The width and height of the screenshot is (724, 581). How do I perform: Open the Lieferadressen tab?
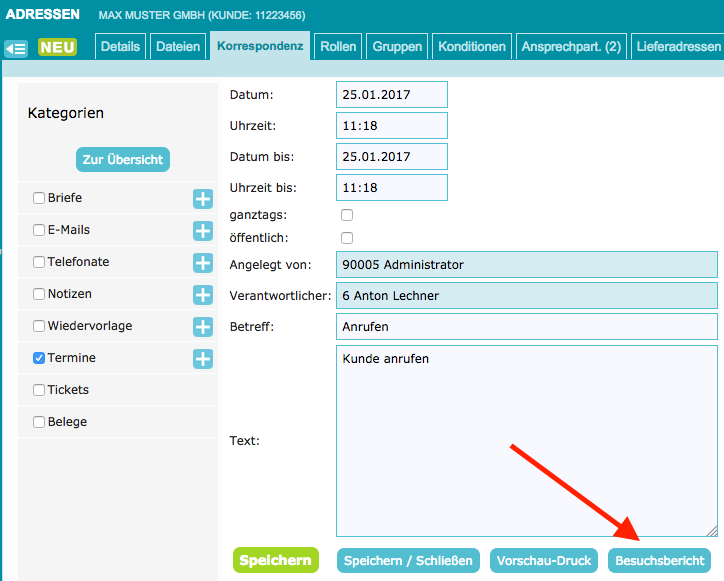click(x=677, y=47)
